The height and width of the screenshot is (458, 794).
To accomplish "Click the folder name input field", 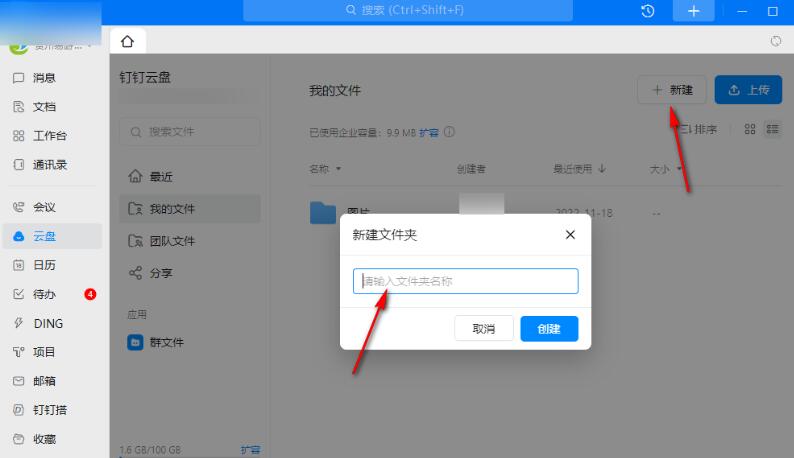I will 466,281.
